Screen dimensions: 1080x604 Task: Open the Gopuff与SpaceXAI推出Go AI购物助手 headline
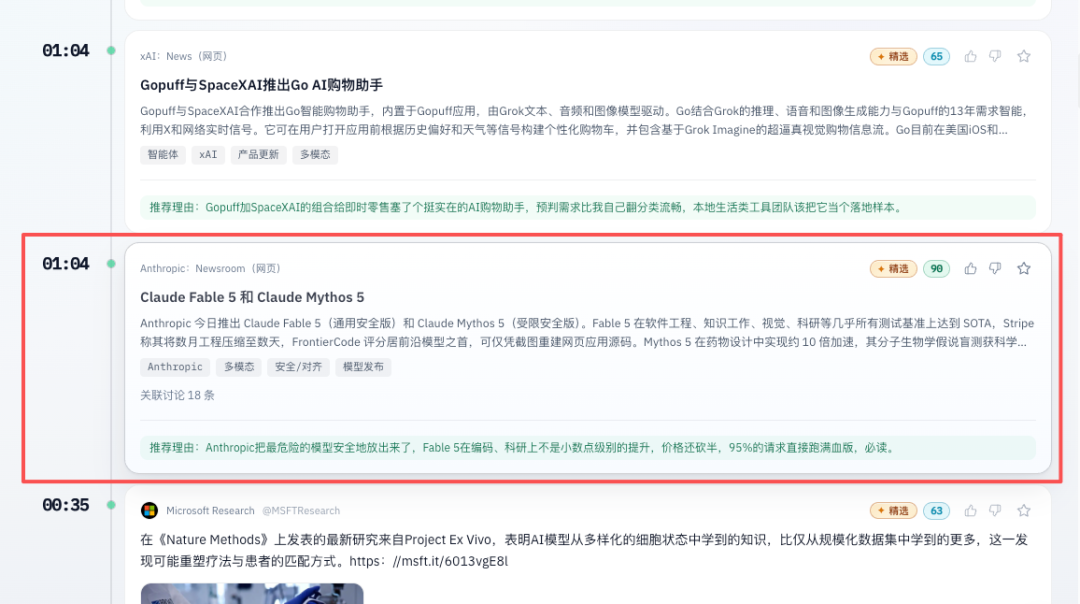pyautogui.click(x=262, y=85)
